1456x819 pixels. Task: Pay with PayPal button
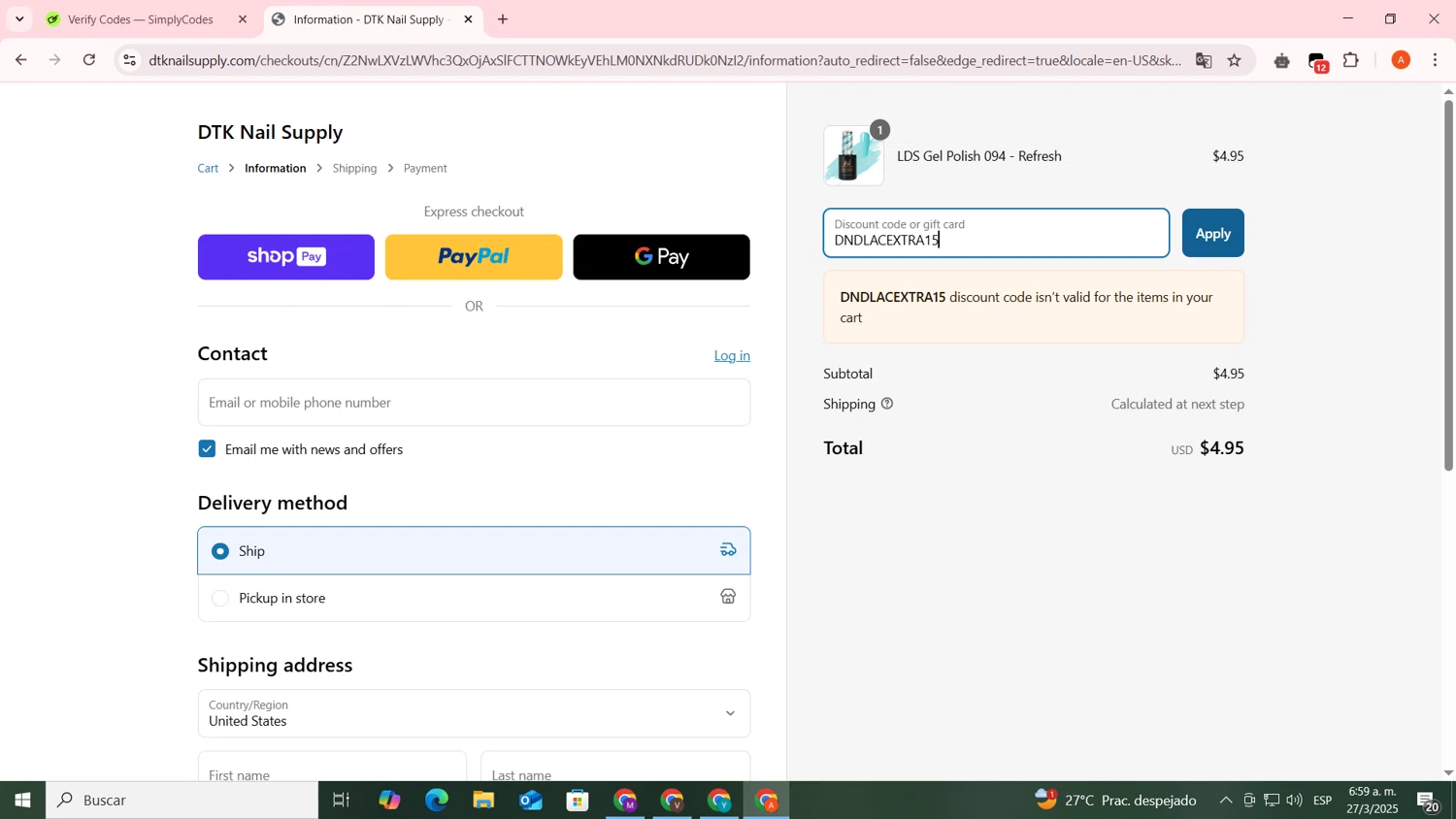pos(474,257)
